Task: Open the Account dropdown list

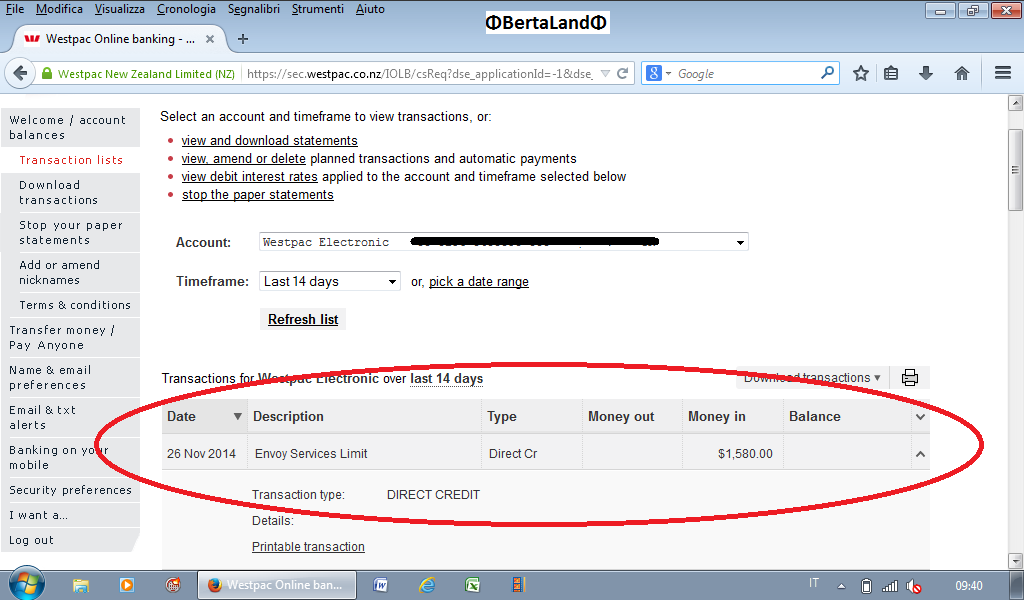Action: point(504,243)
